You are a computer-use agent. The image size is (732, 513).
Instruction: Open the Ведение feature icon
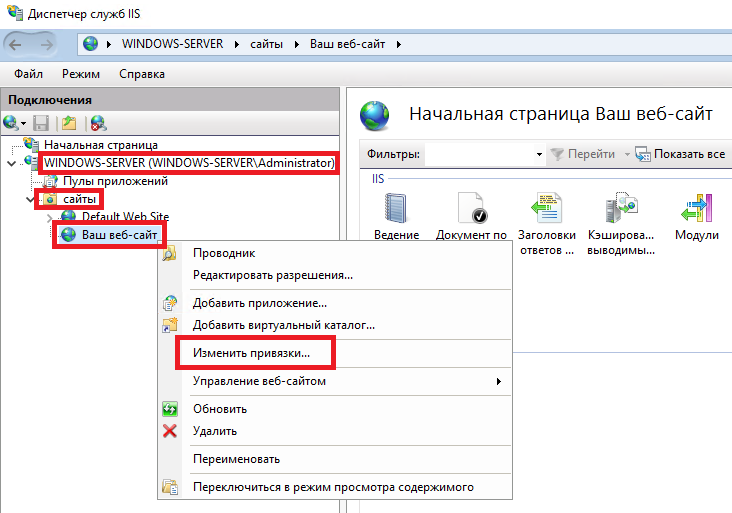(396, 208)
